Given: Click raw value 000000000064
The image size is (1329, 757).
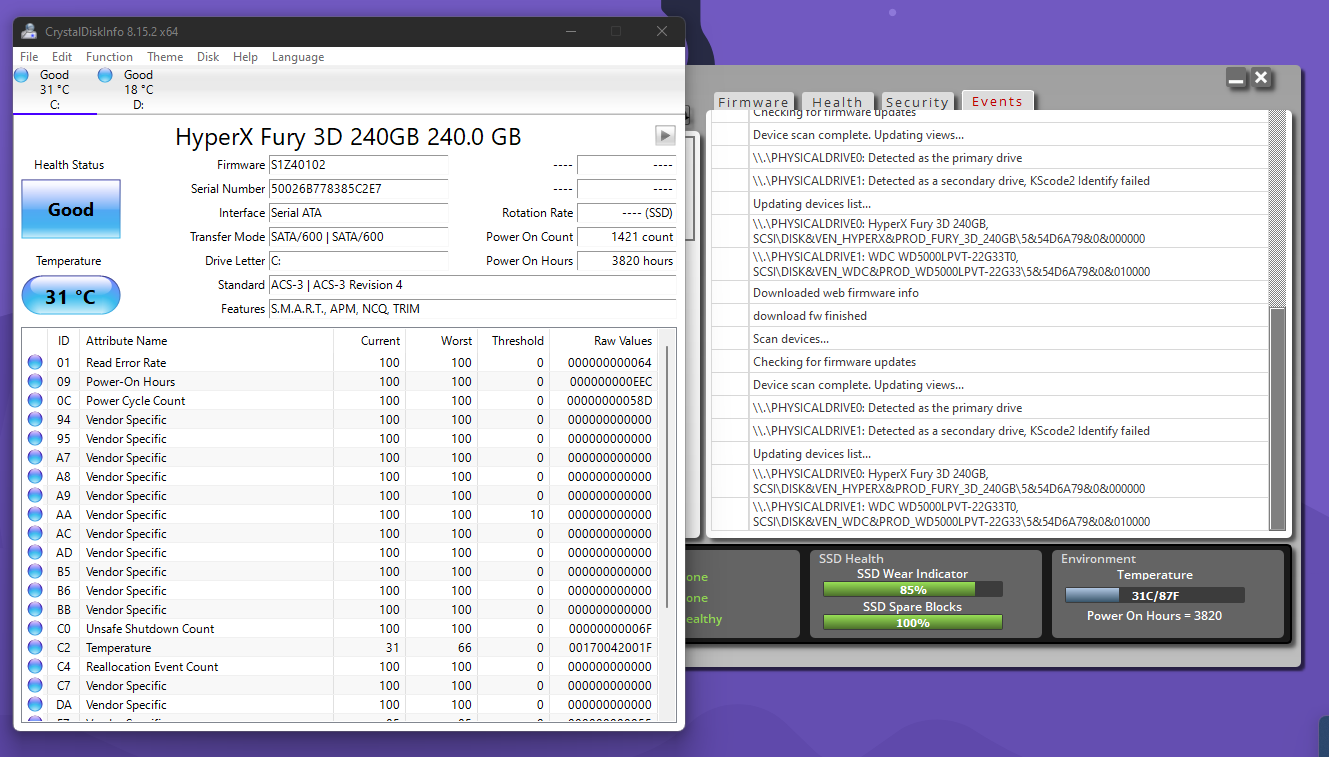Looking at the screenshot, I should click(x=610, y=363).
